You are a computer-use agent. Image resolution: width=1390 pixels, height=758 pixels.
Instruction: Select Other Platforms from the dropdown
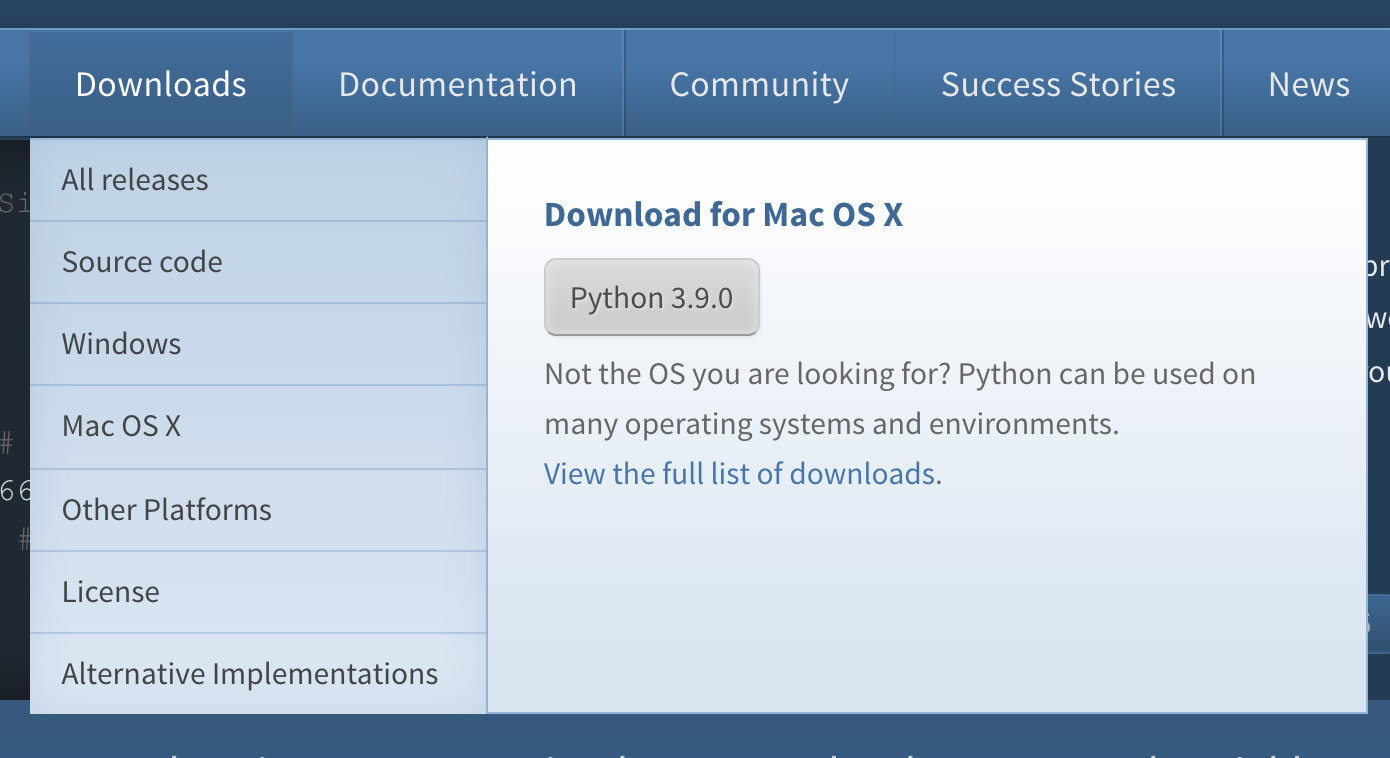coord(167,509)
